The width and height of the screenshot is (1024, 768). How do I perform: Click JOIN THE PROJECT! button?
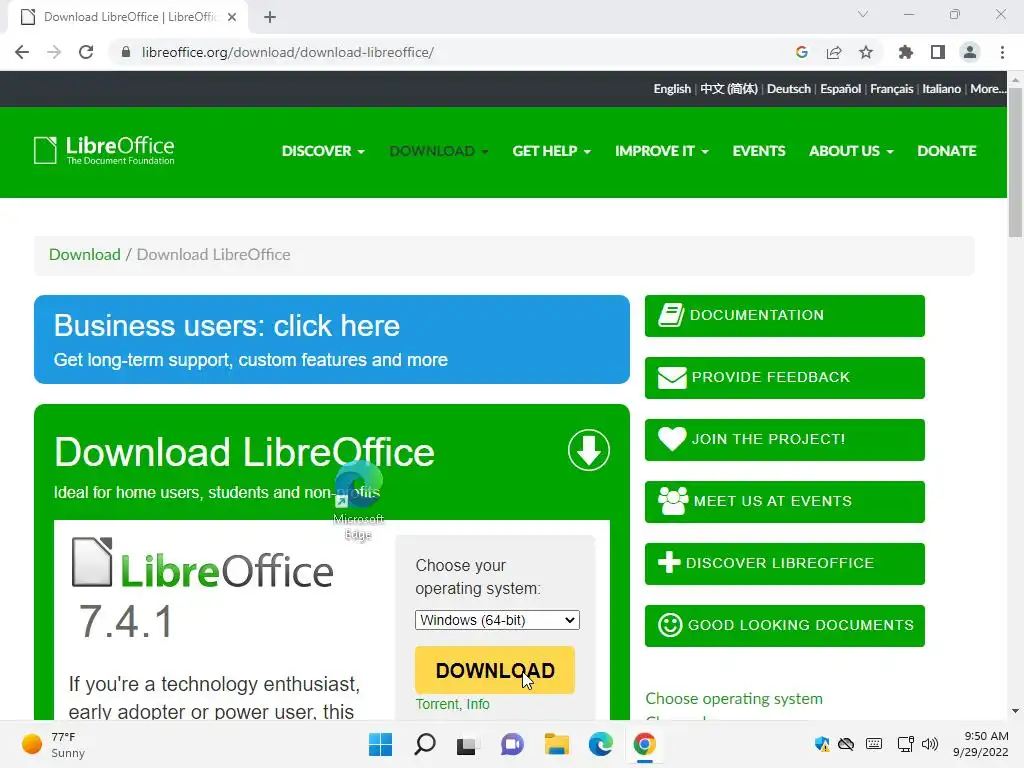(784, 440)
